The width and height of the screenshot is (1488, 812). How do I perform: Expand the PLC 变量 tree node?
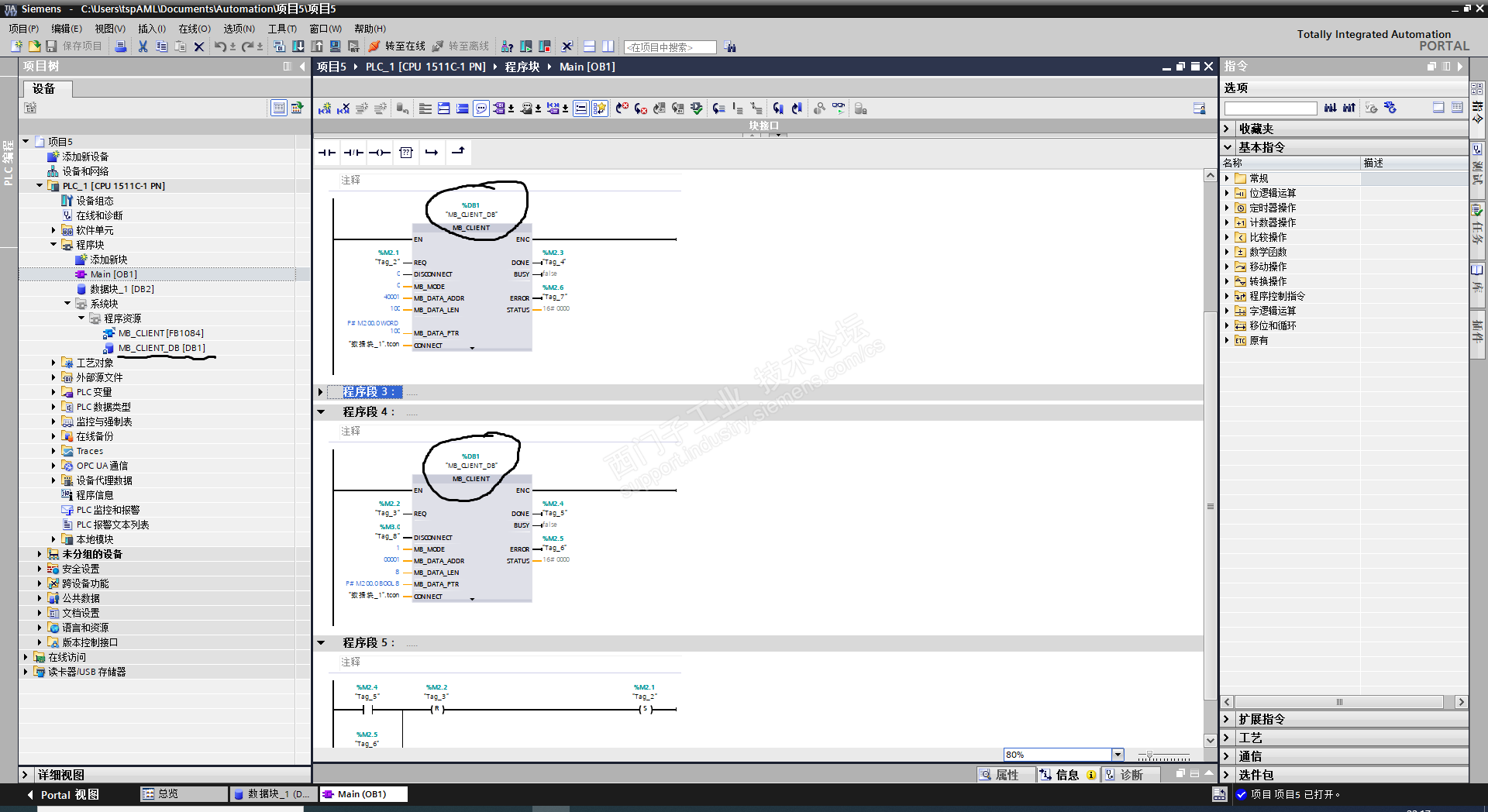53,392
